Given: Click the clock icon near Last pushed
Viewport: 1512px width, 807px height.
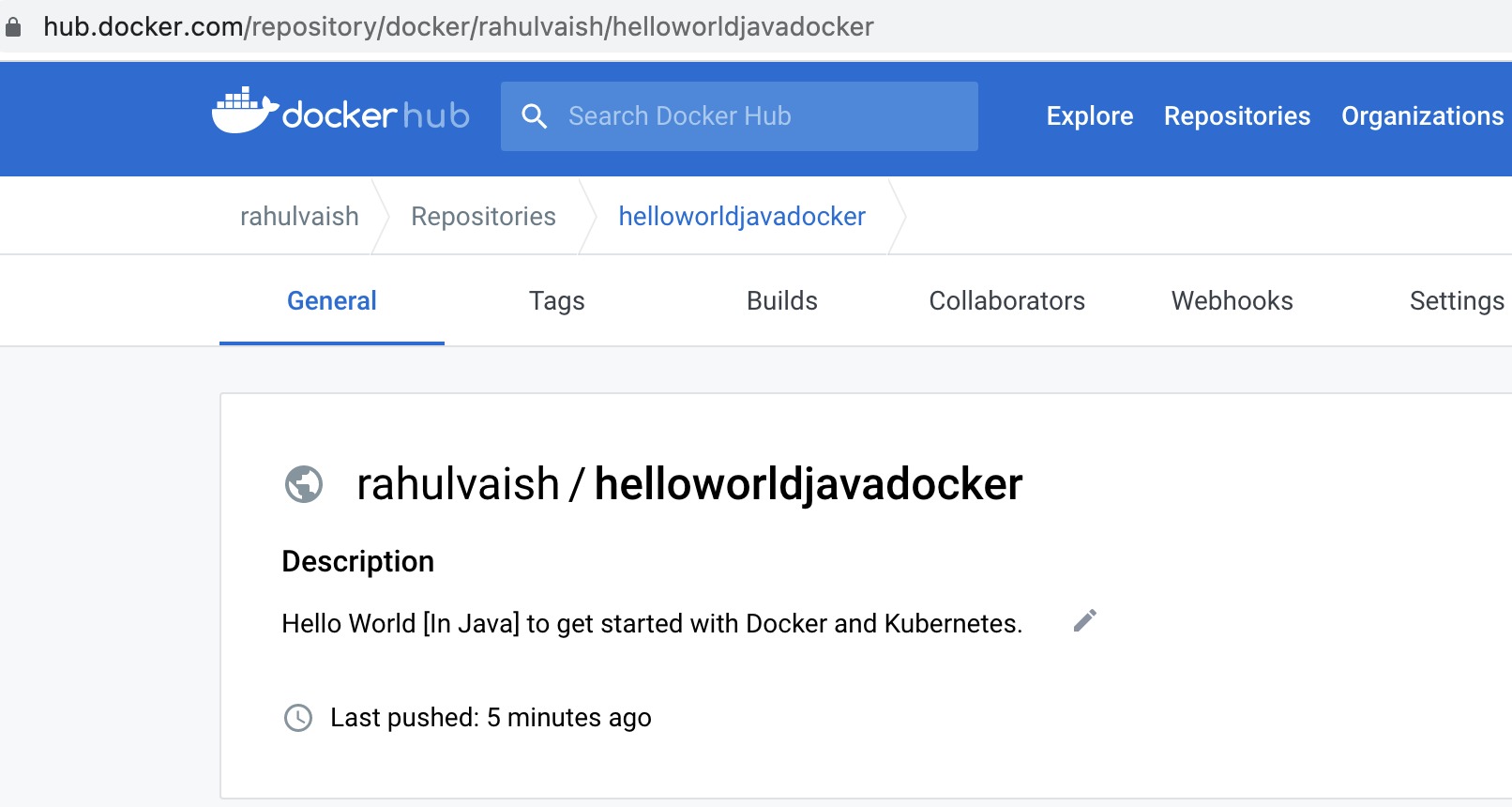Looking at the screenshot, I should tap(298, 718).
